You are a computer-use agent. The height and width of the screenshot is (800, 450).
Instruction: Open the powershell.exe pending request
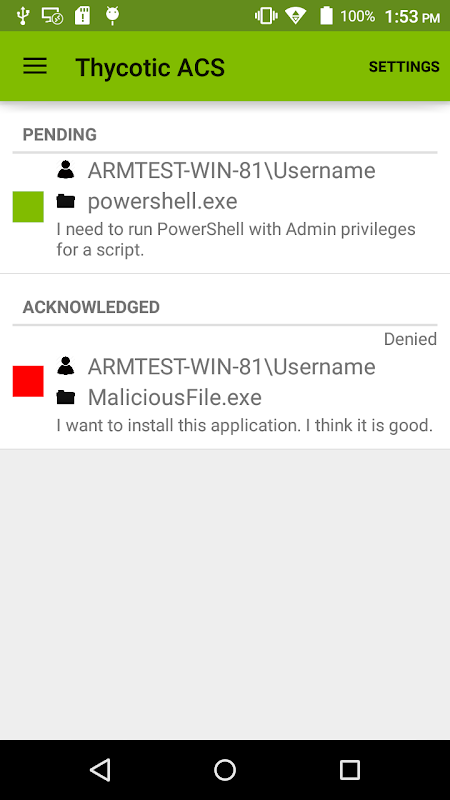[225, 213]
